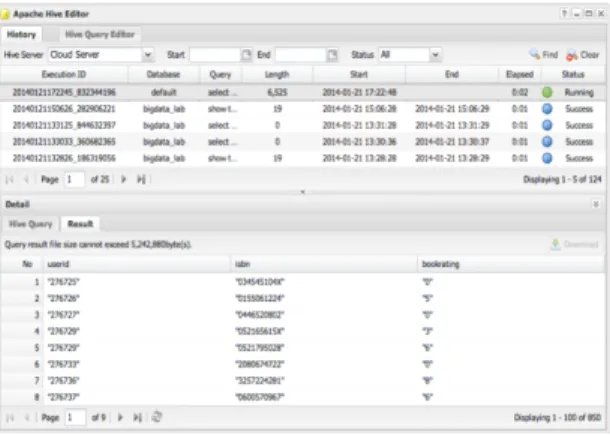The image size is (610, 435).
Task: Click the Find button
Action: tap(543, 55)
